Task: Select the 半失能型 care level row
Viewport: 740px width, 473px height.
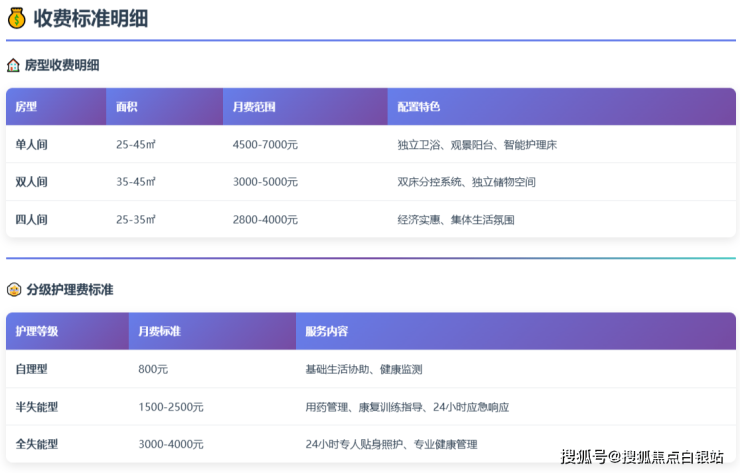Action: (37, 407)
